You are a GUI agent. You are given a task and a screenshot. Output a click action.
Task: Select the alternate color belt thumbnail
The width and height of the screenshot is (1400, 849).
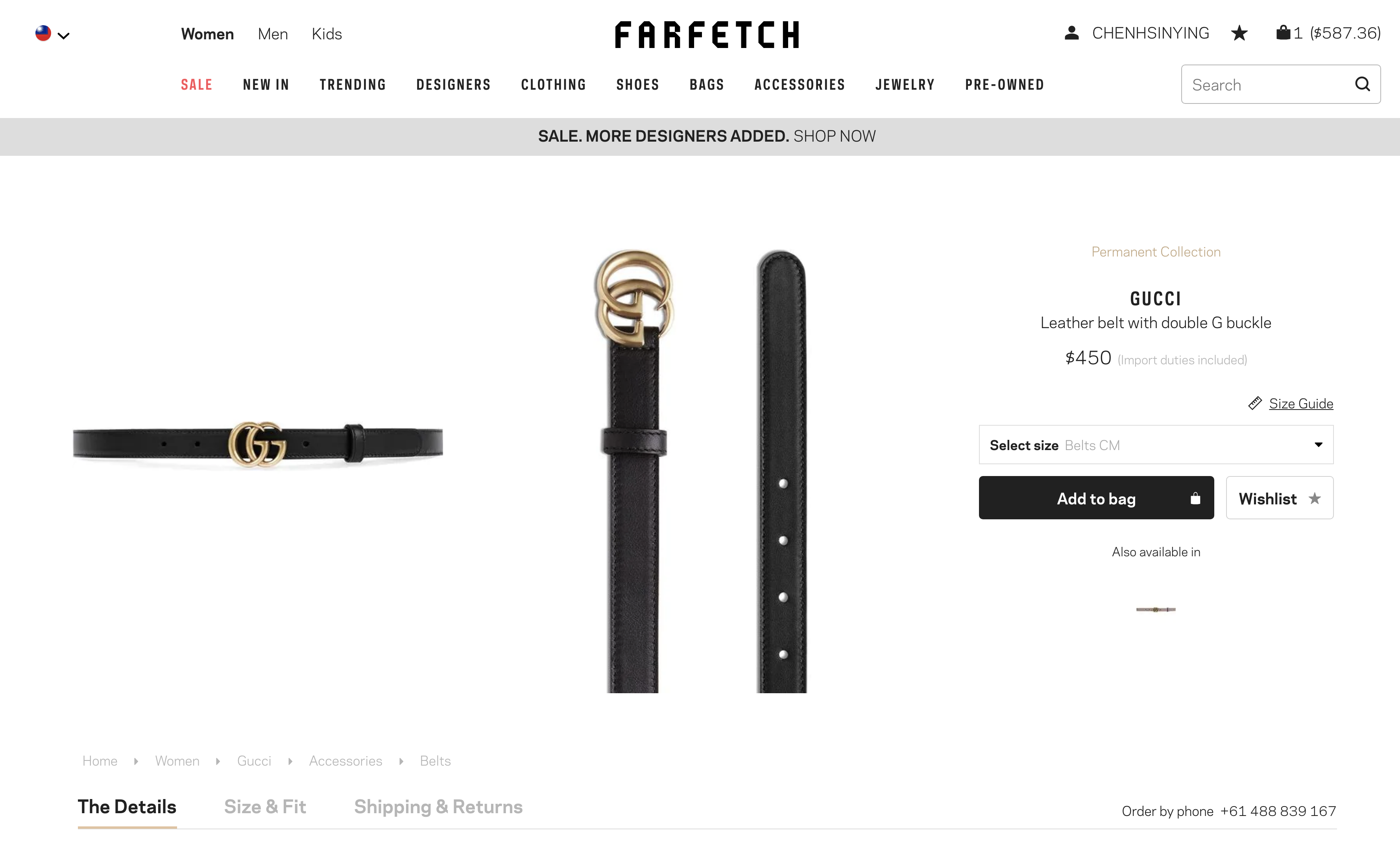tap(1156, 609)
